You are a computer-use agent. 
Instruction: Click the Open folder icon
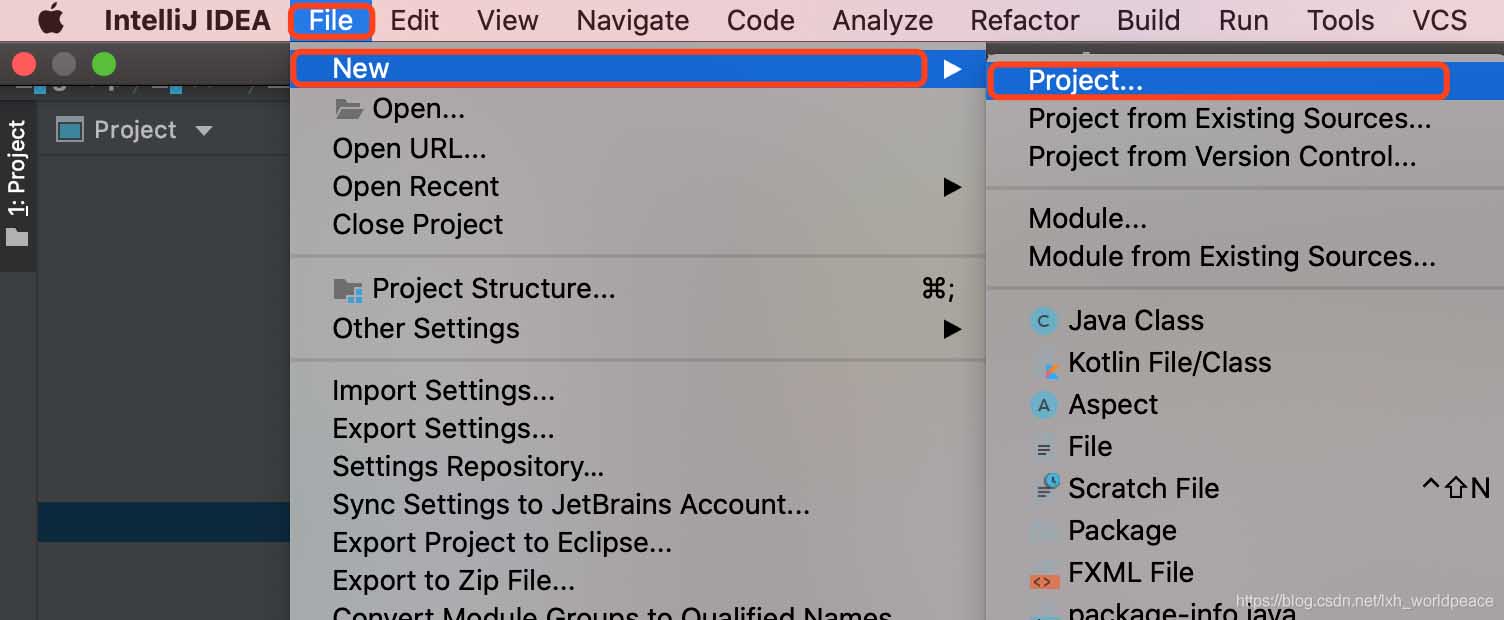(x=347, y=108)
